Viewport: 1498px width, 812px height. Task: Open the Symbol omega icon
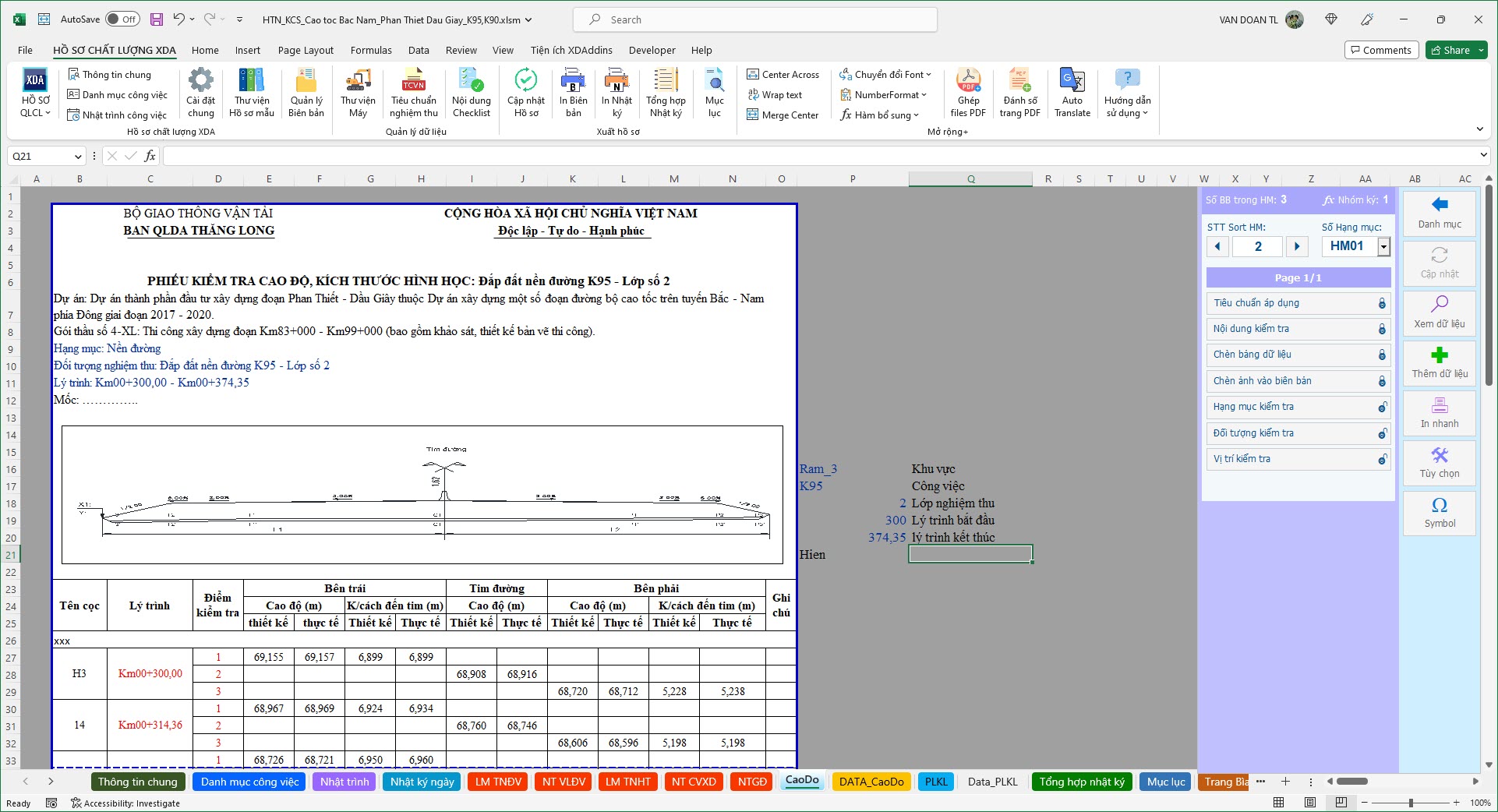[1439, 506]
